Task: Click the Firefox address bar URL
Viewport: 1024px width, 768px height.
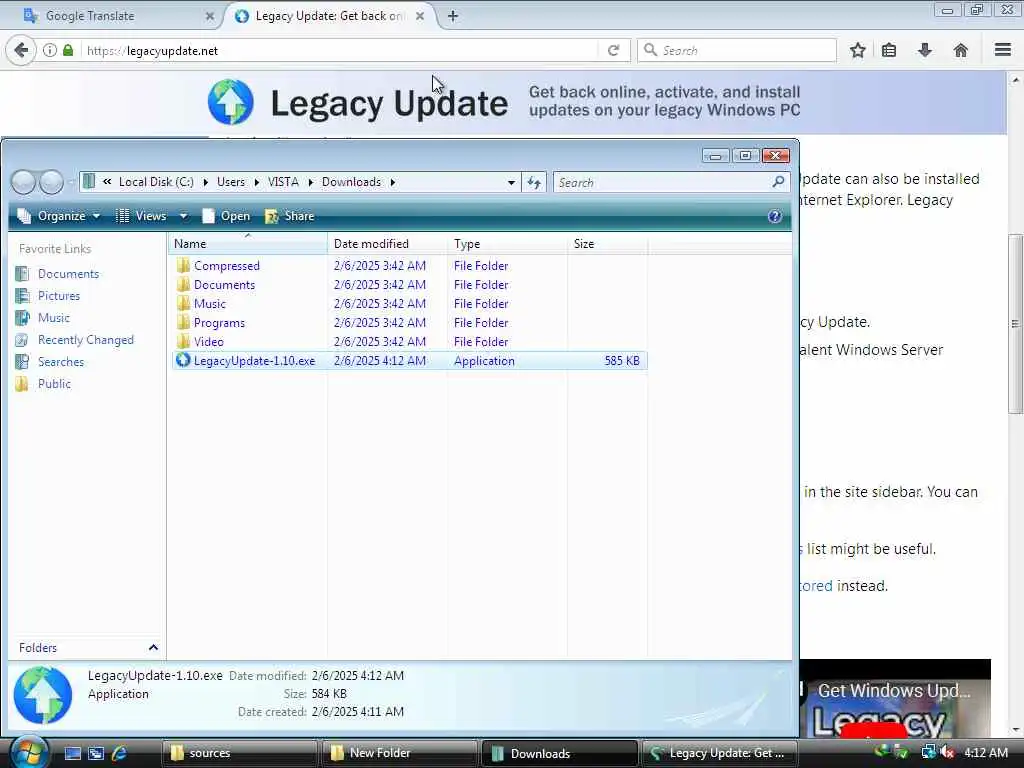Action: pos(152,51)
